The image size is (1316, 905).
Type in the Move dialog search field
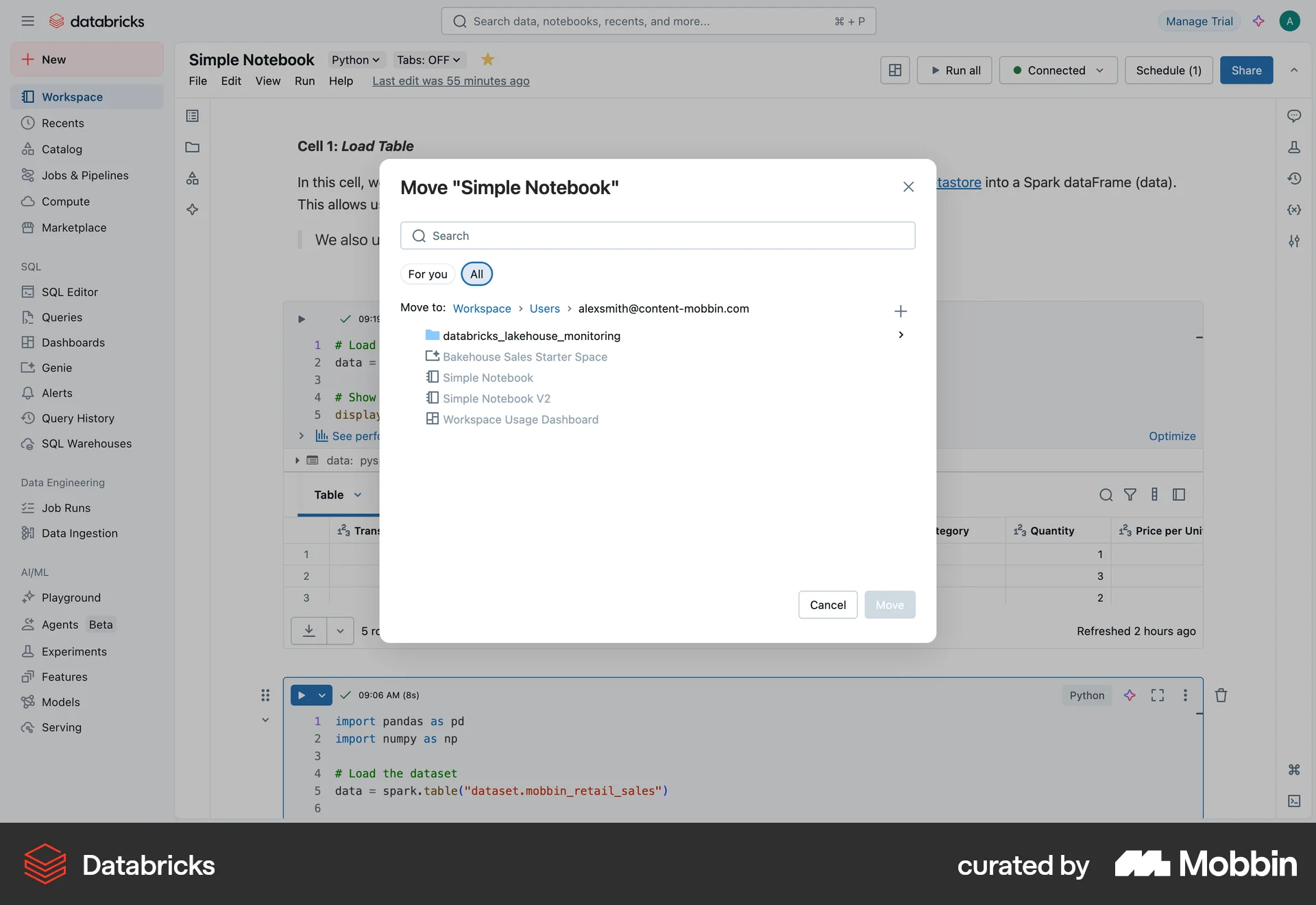(657, 235)
